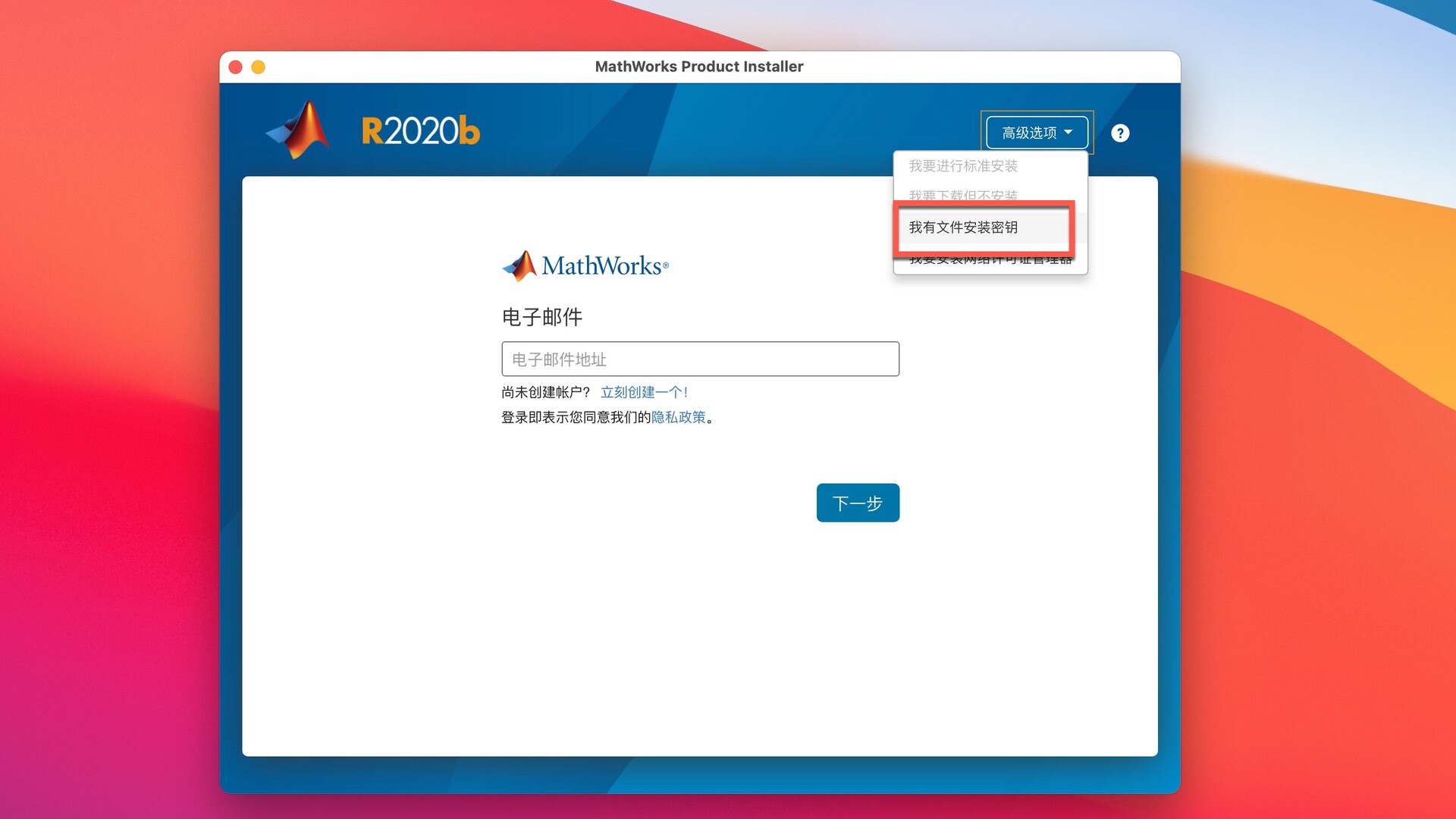Click the R2020b version logo

click(420, 129)
